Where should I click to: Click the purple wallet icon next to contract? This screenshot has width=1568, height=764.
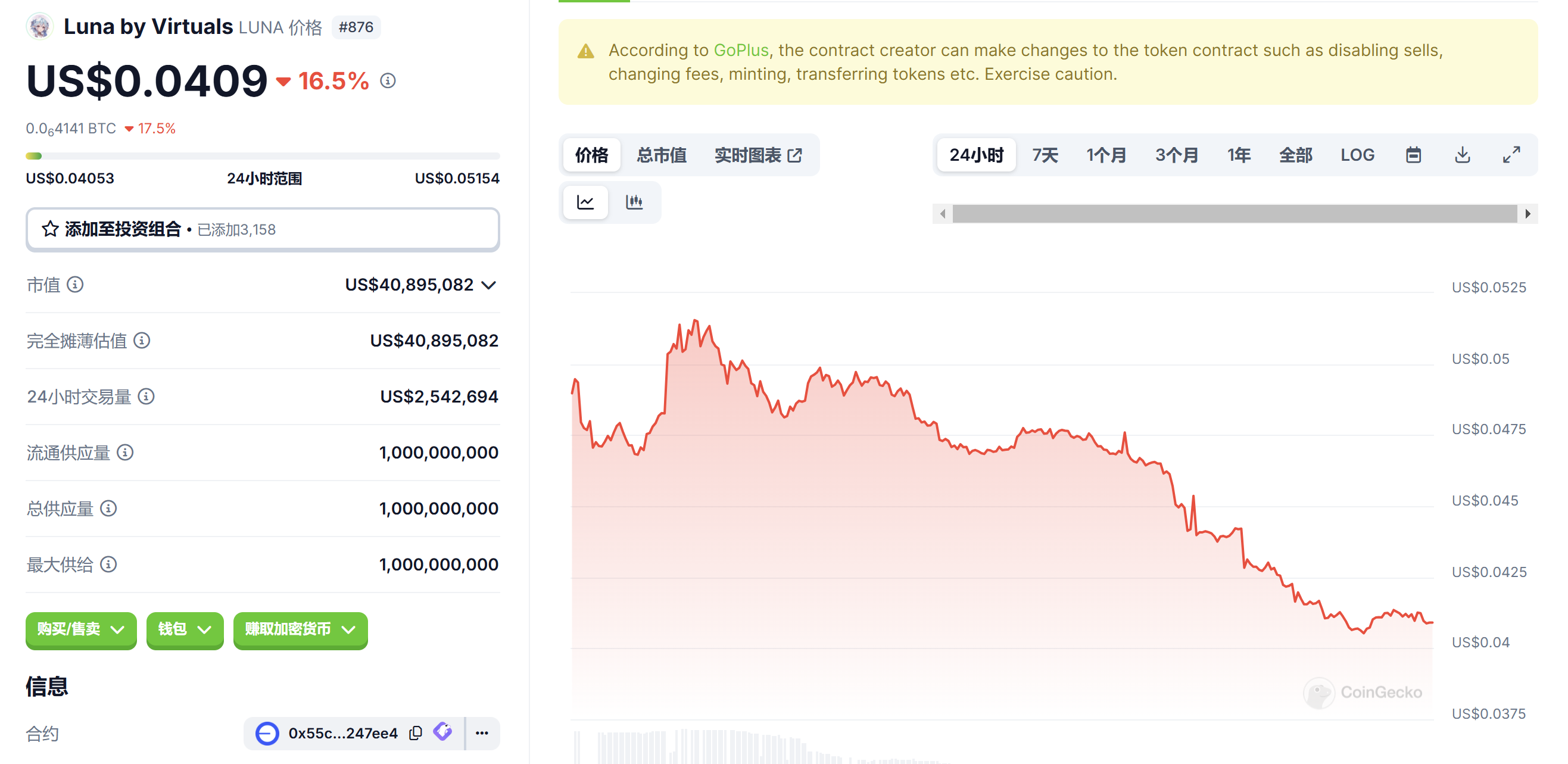point(443,732)
